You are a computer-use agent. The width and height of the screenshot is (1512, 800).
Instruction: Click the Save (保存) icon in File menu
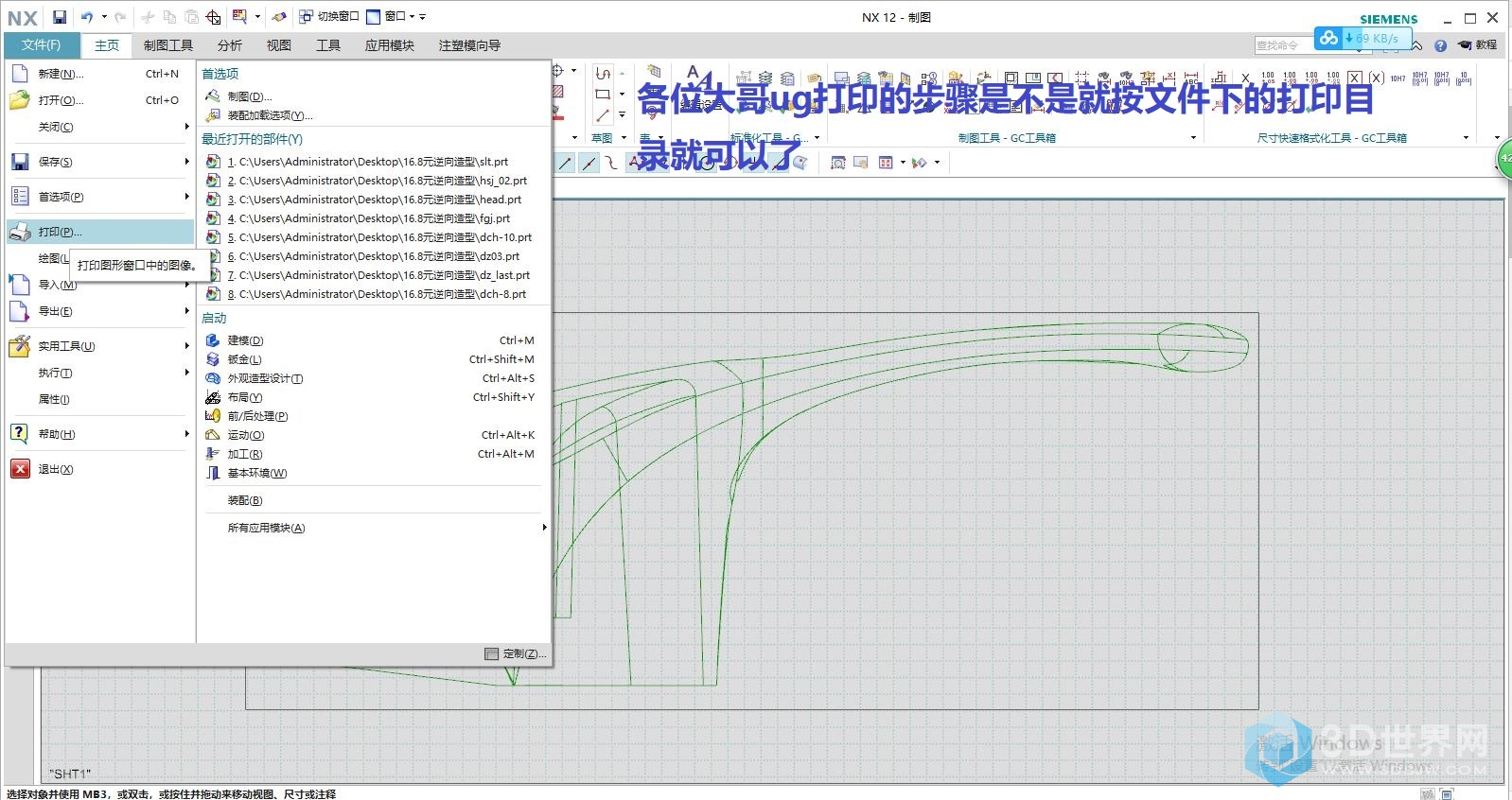(20, 162)
